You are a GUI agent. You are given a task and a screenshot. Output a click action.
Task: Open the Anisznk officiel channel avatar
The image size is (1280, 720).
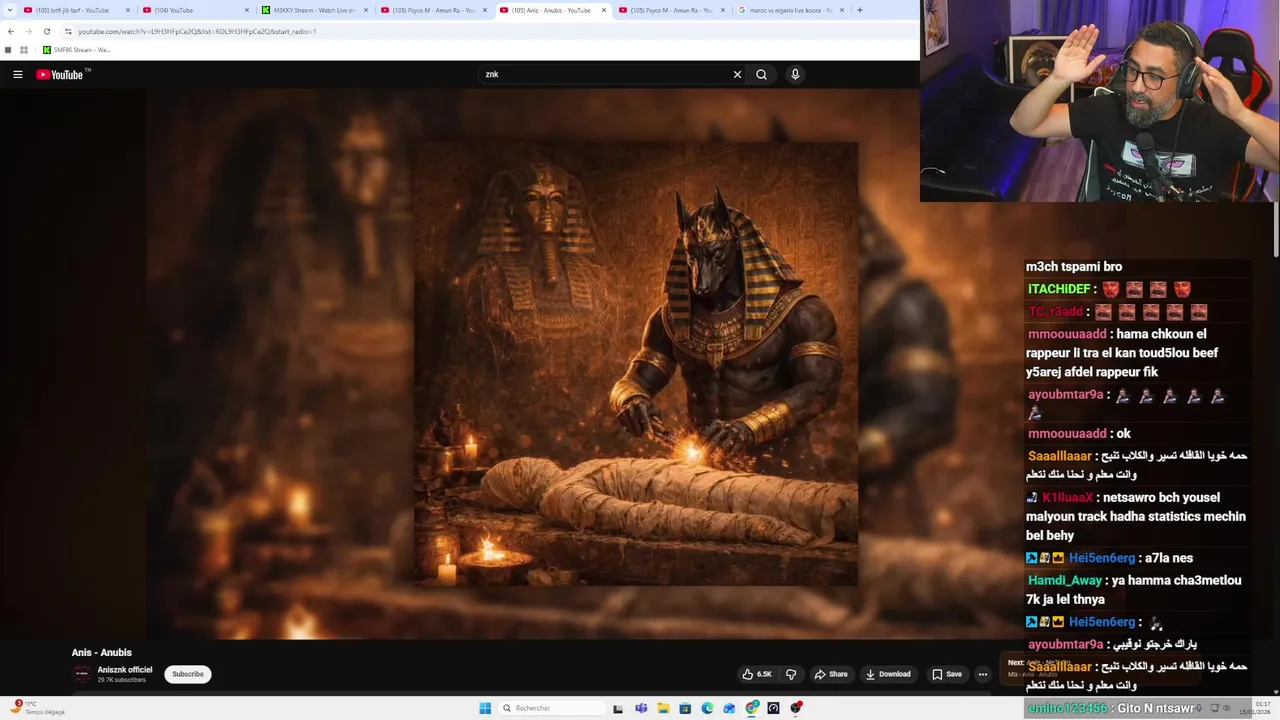pyautogui.click(x=82, y=674)
